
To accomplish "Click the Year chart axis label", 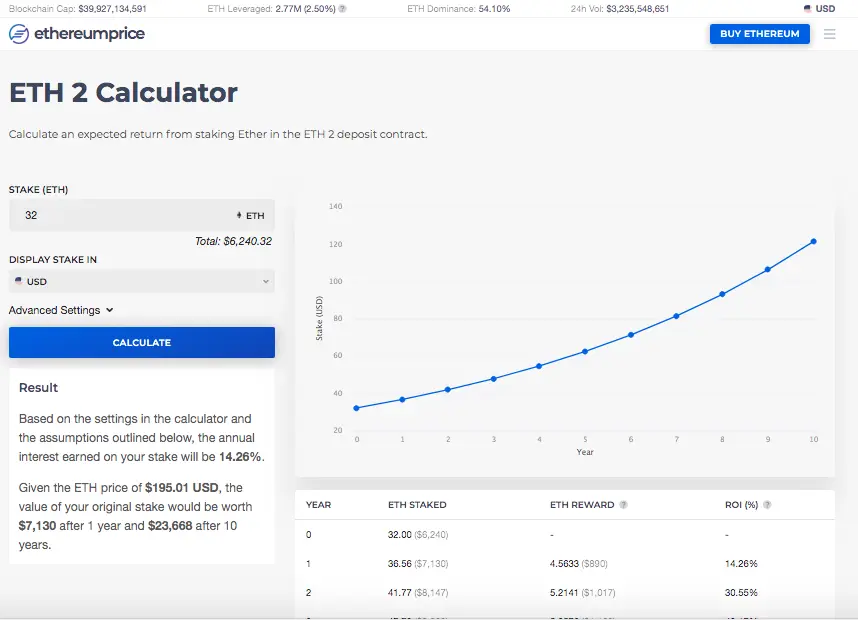I will (x=585, y=452).
